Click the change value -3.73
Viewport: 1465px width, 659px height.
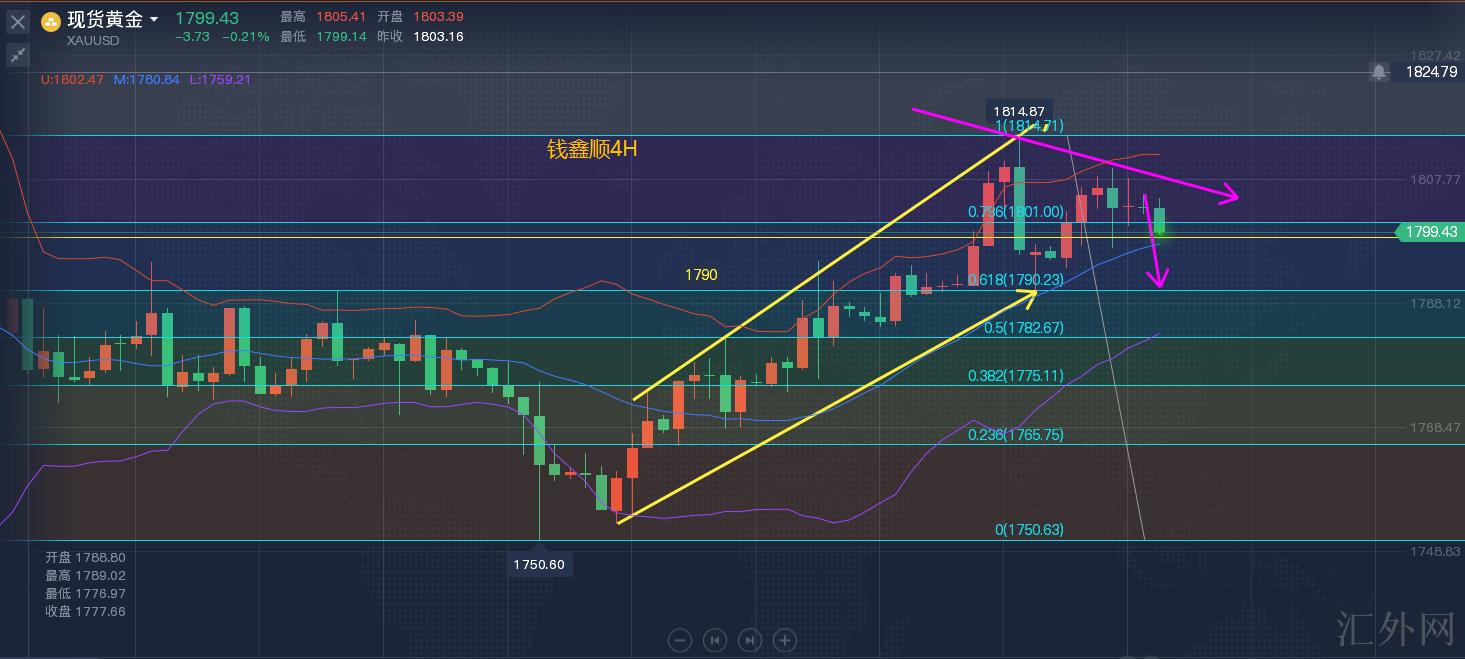pyautogui.click(x=192, y=37)
